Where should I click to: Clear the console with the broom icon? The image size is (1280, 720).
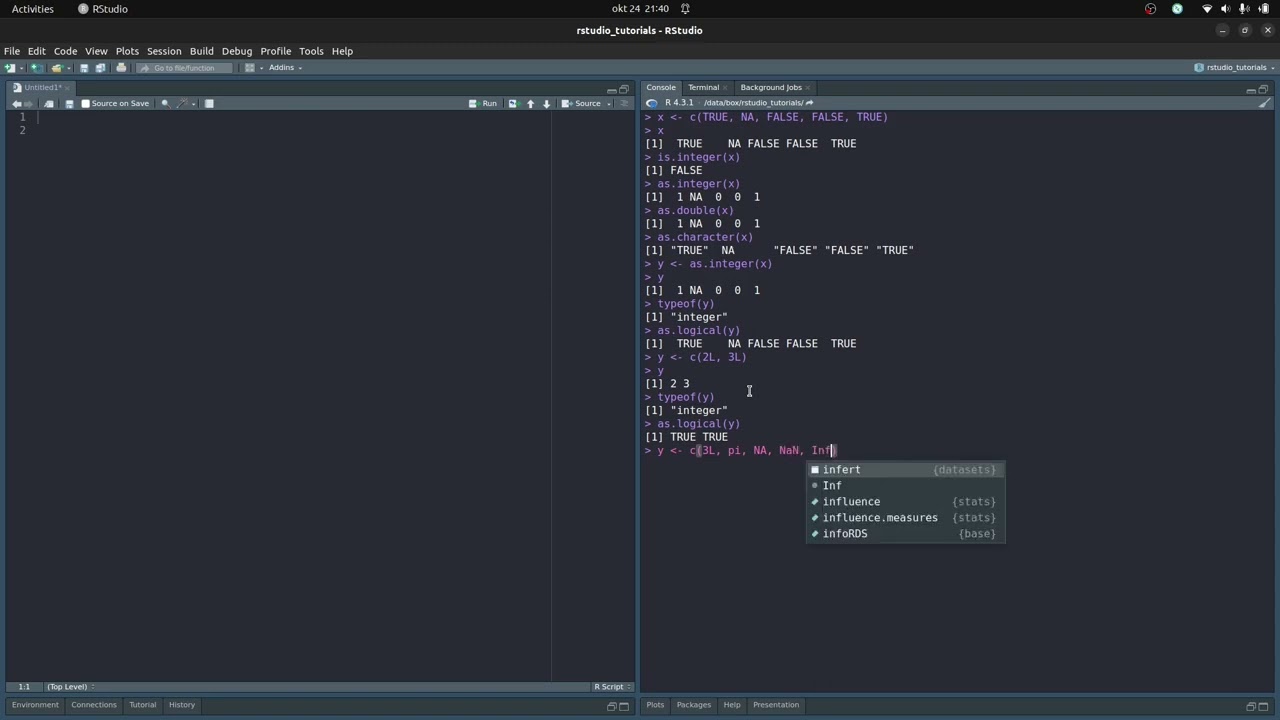tap(1265, 103)
